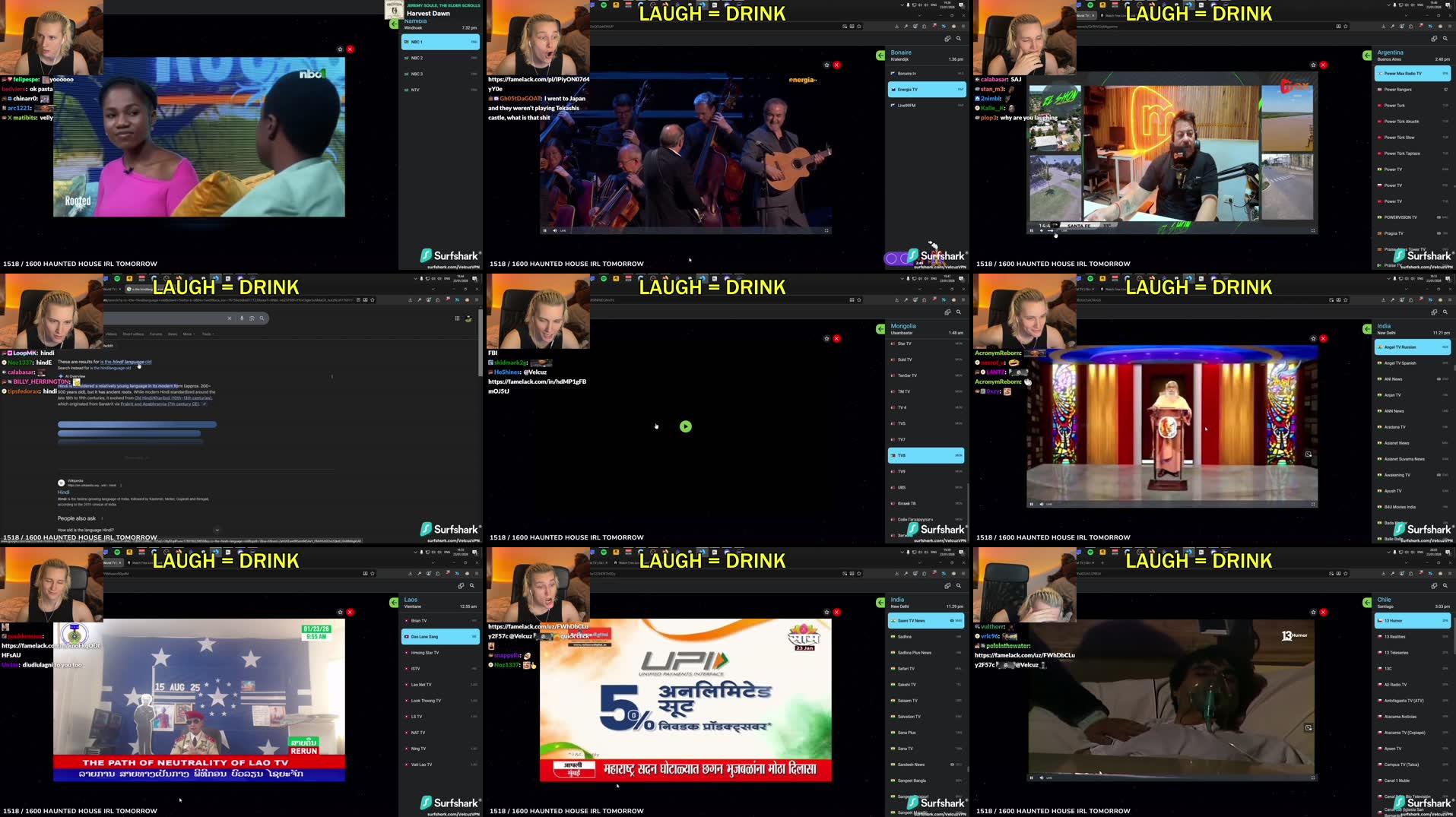Toggle fullscreen on the Energia TV player

coord(826,230)
